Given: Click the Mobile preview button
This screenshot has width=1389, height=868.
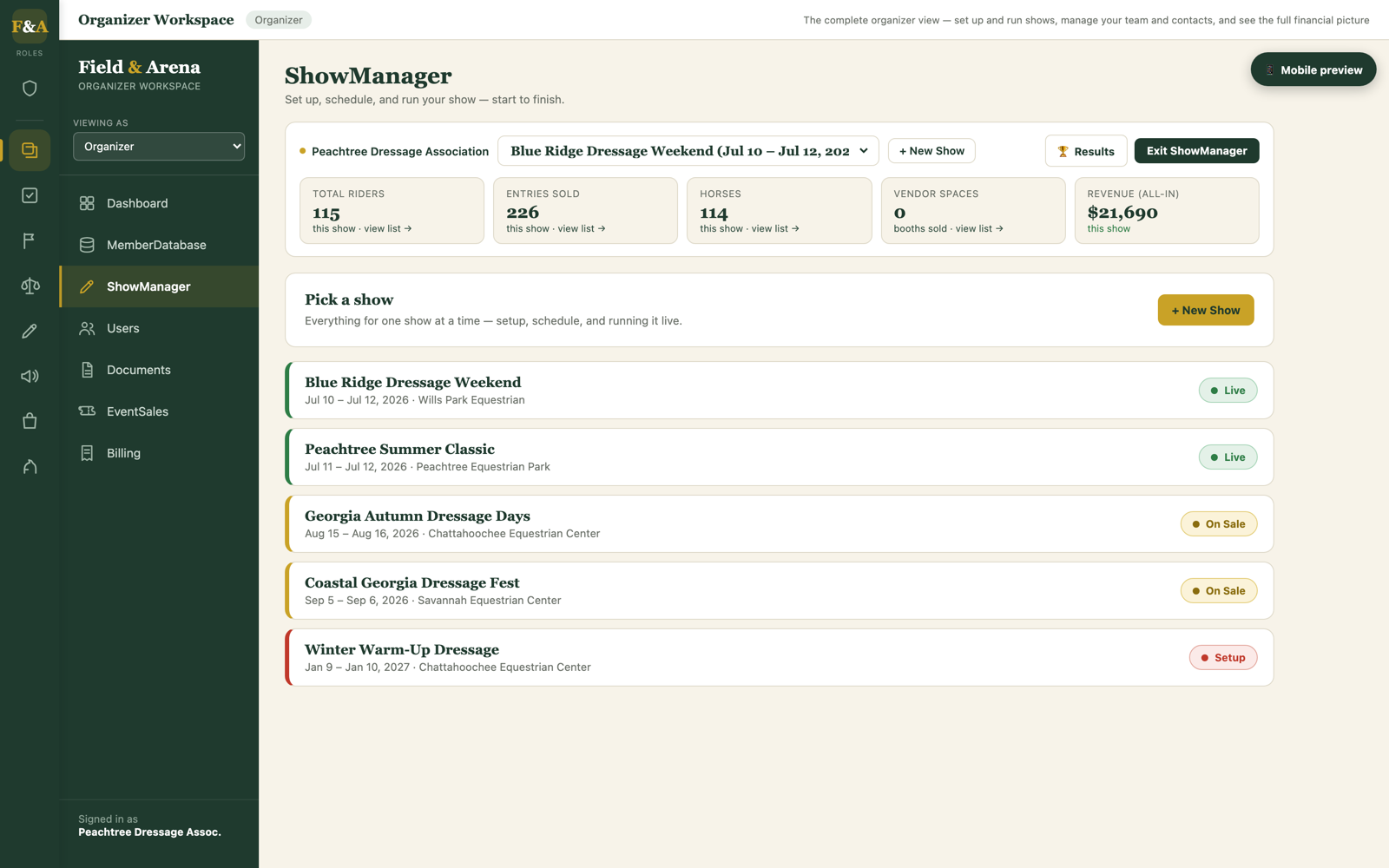Looking at the screenshot, I should pyautogui.click(x=1313, y=69).
